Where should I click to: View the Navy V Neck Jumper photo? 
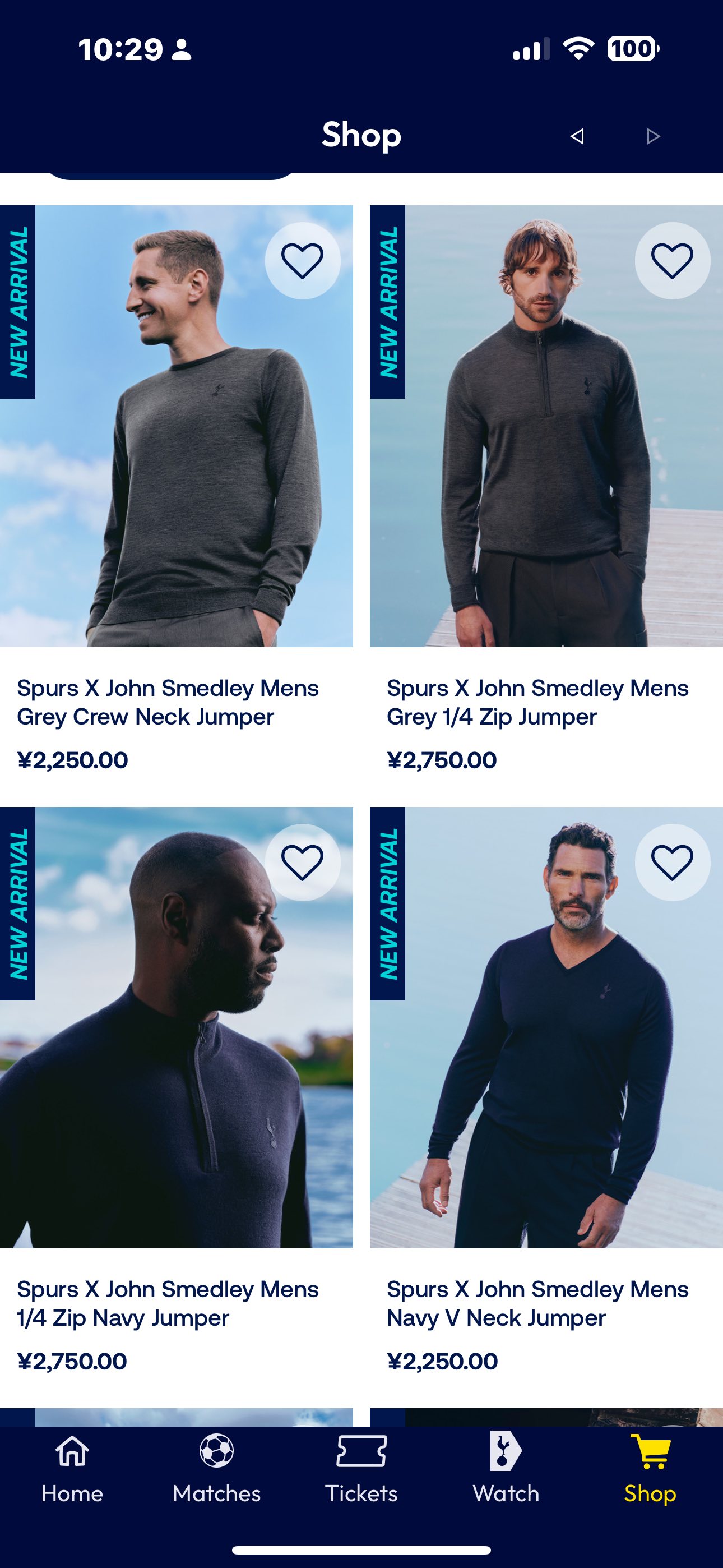point(546,1027)
